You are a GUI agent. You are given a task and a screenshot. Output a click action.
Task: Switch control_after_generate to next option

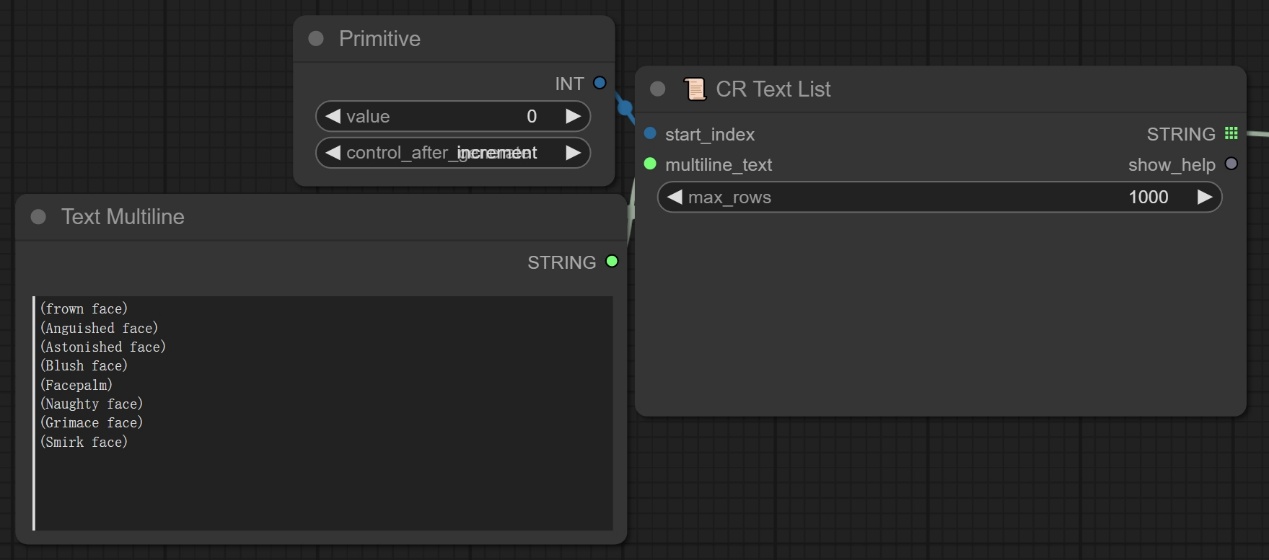coord(573,152)
